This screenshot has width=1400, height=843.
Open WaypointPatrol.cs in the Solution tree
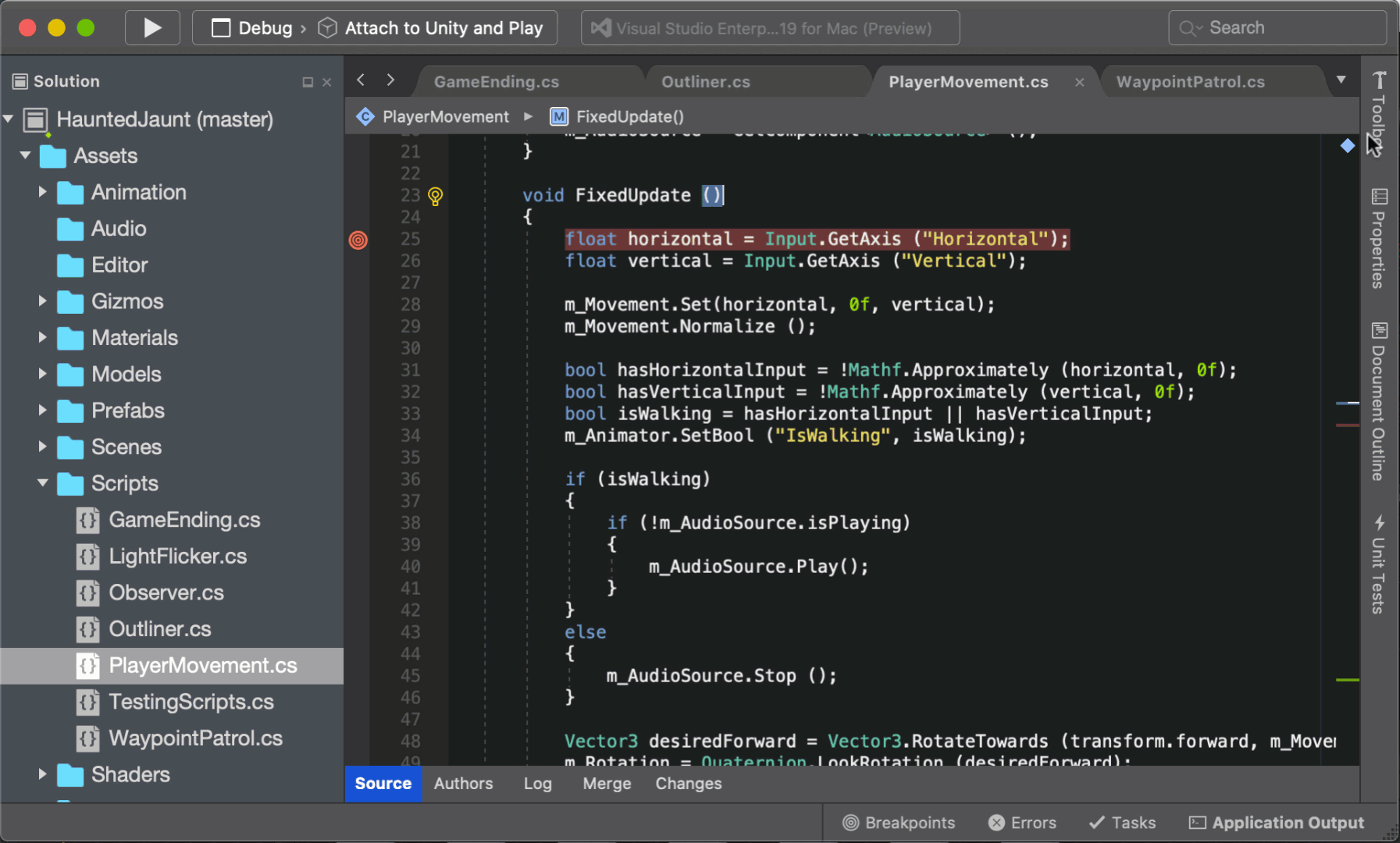(x=195, y=738)
